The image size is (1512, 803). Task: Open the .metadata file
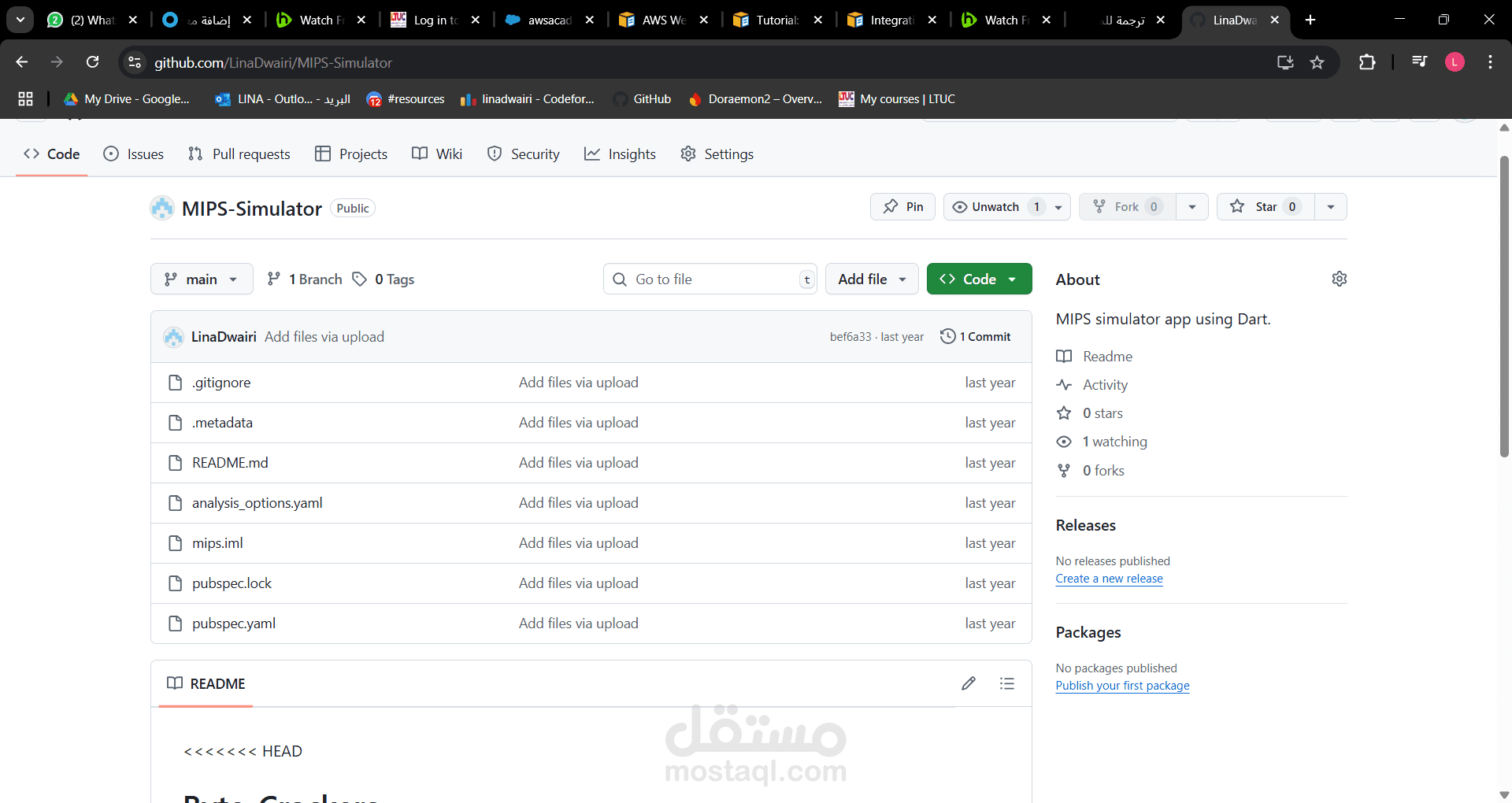(222, 423)
